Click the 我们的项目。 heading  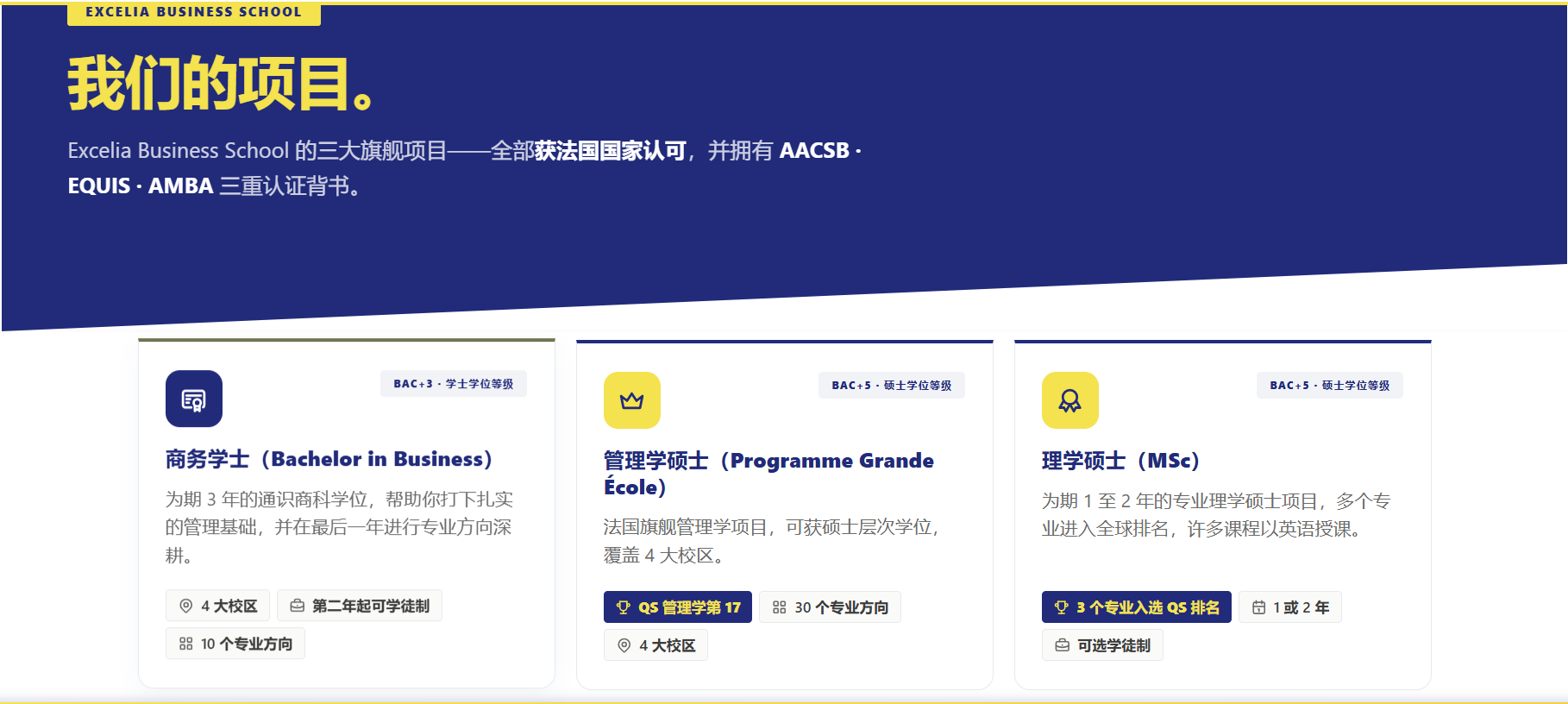click(x=221, y=84)
